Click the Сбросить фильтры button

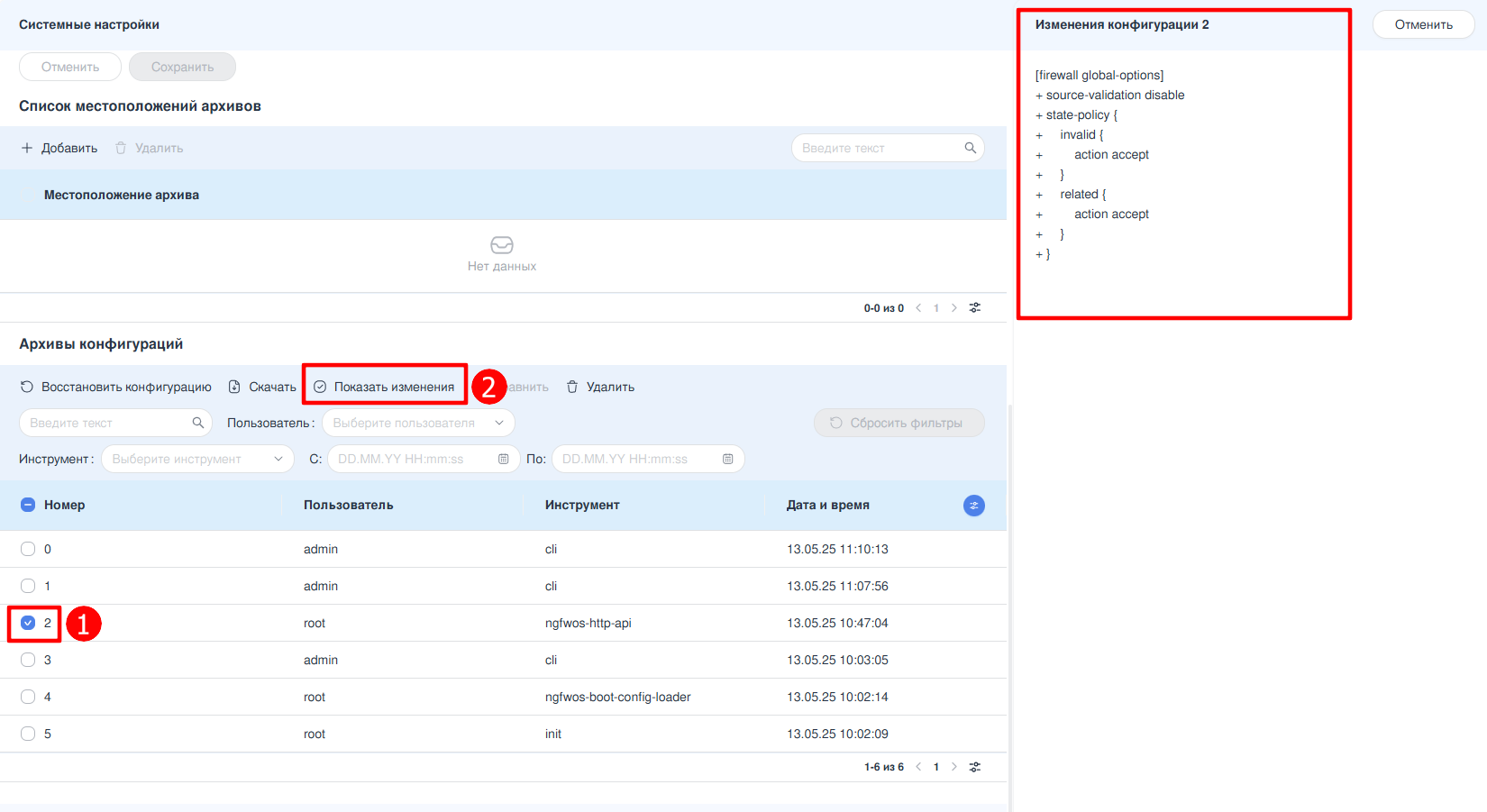tap(899, 423)
